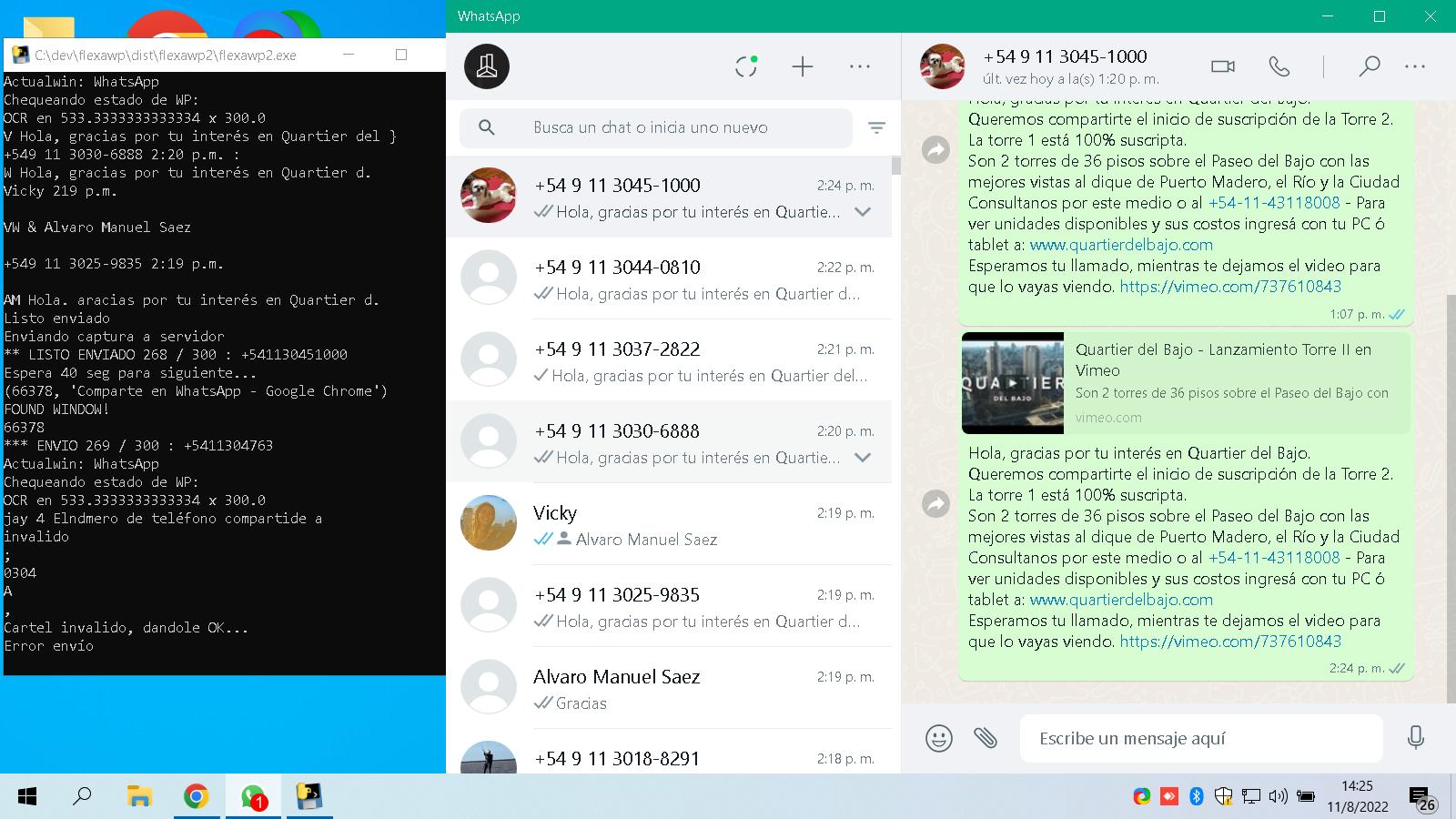Click Vicky's profile picture in chat list

(489, 523)
